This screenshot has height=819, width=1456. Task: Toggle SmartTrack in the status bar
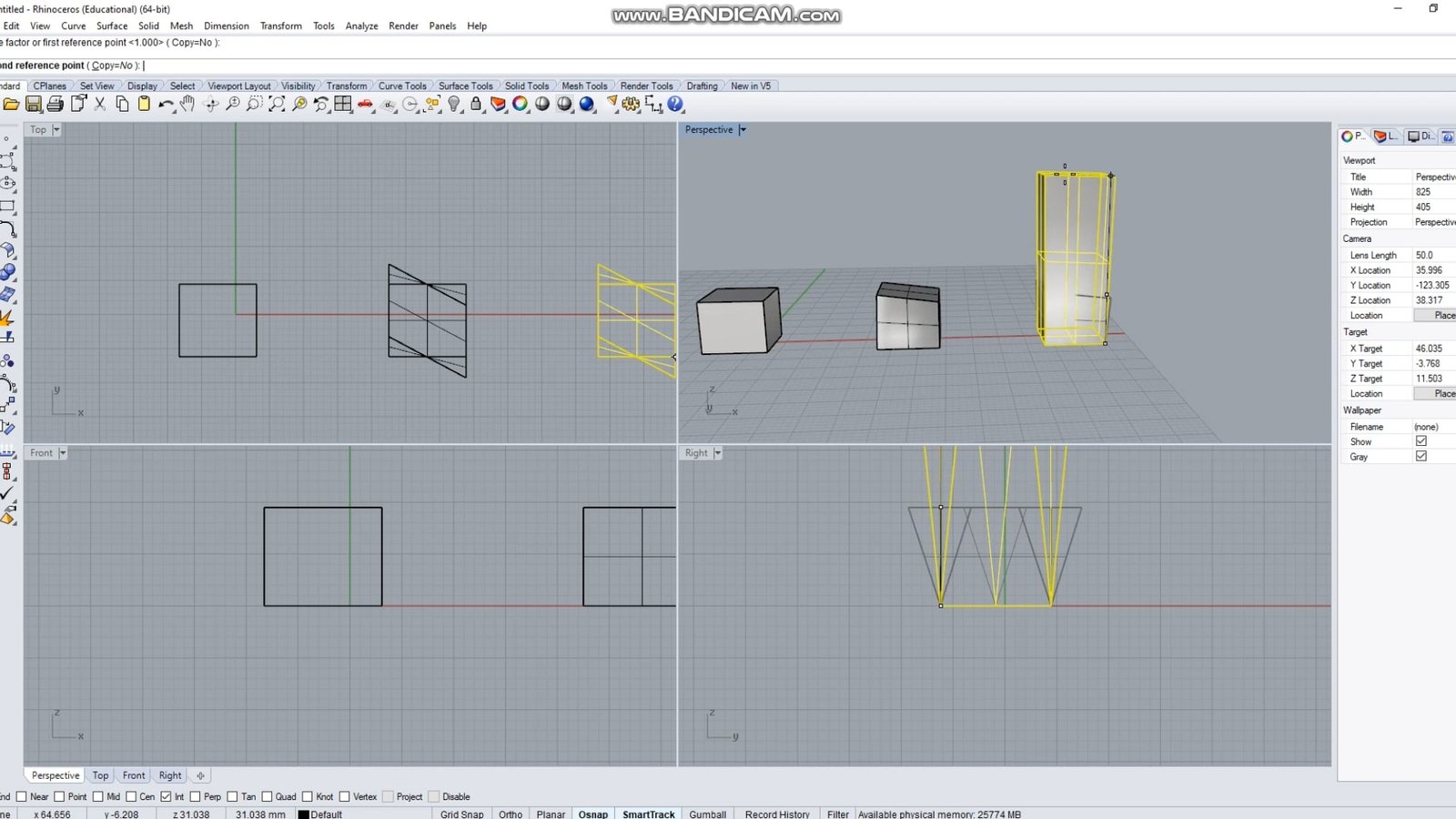click(x=649, y=814)
